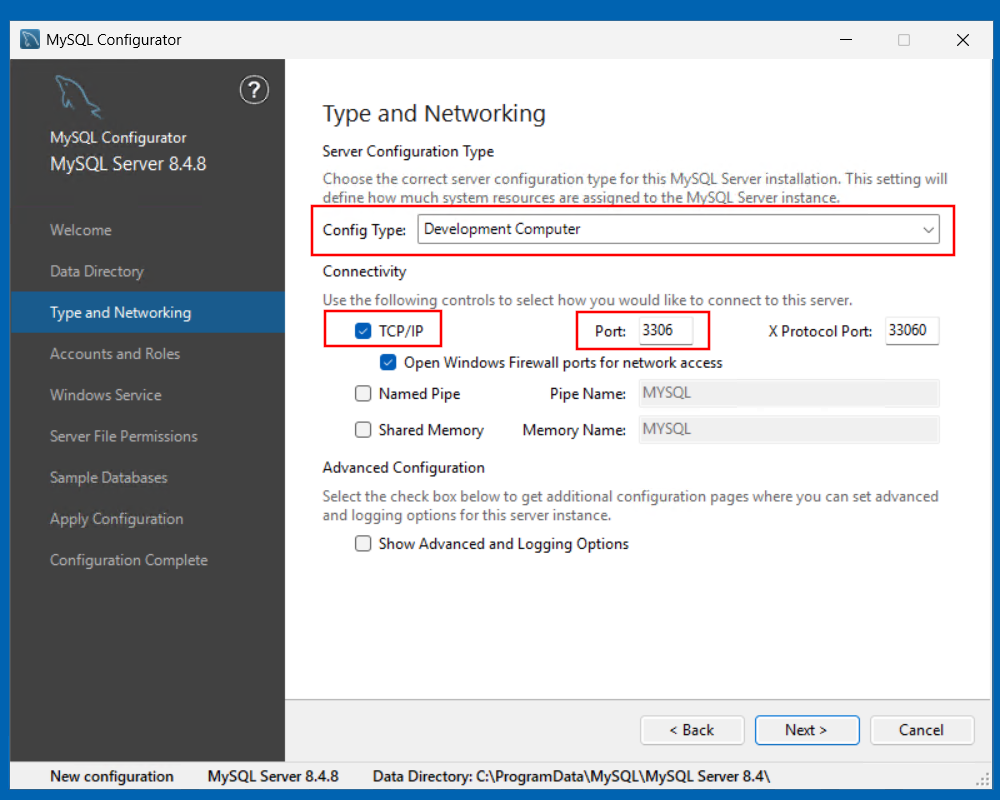The width and height of the screenshot is (1000, 800).
Task: Select the Type and Networking step
Action: coord(148,313)
